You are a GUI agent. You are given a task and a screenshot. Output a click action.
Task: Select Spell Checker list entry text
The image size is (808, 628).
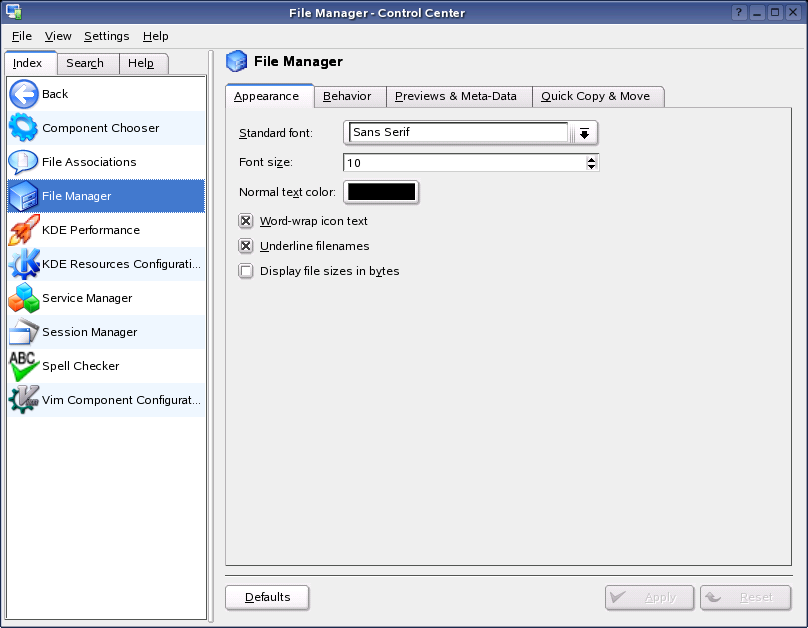pyautogui.click(x=81, y=366)
